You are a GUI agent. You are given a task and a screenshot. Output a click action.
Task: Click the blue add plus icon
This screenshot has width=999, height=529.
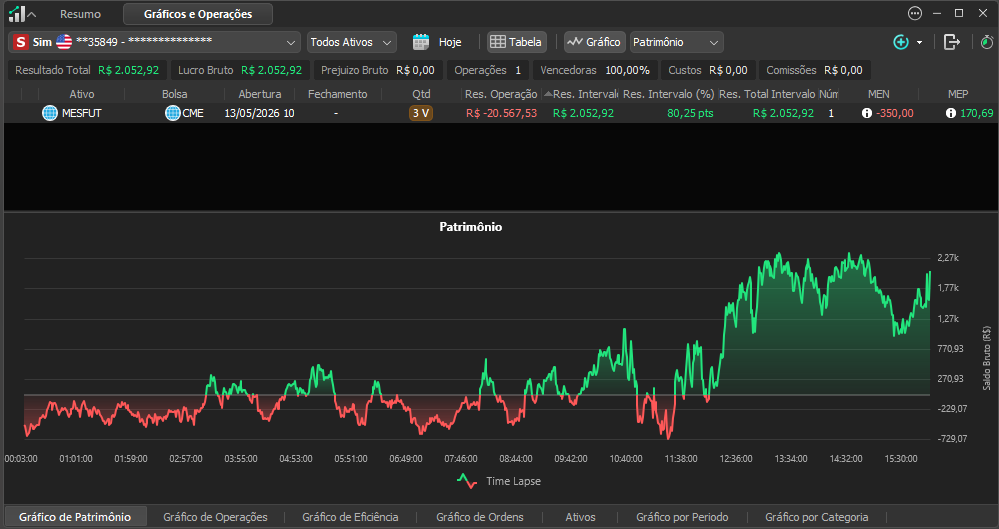click(x=901, y=42)
